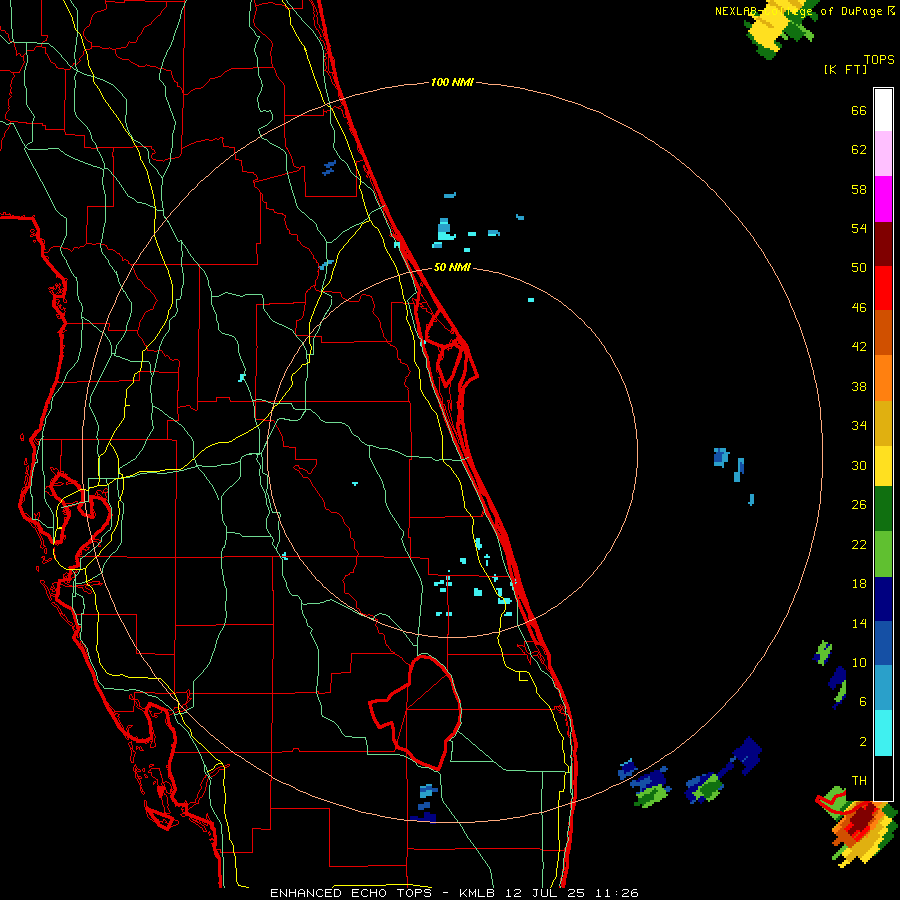Click the bright red legend swatch
Image resolution: width=900 pixels, height=900 pixels.
click(x=883, y=288)
